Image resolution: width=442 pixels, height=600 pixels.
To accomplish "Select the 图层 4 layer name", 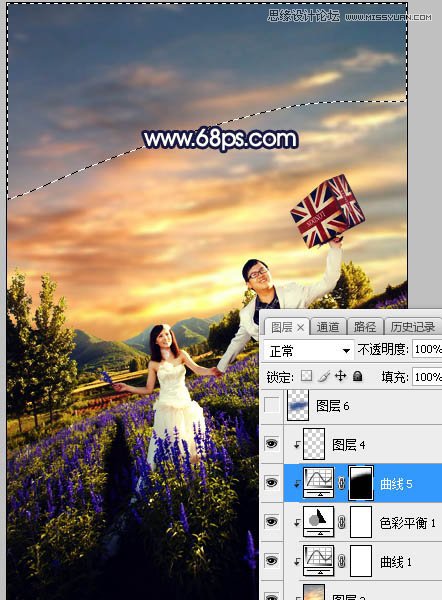I will 349,445.
